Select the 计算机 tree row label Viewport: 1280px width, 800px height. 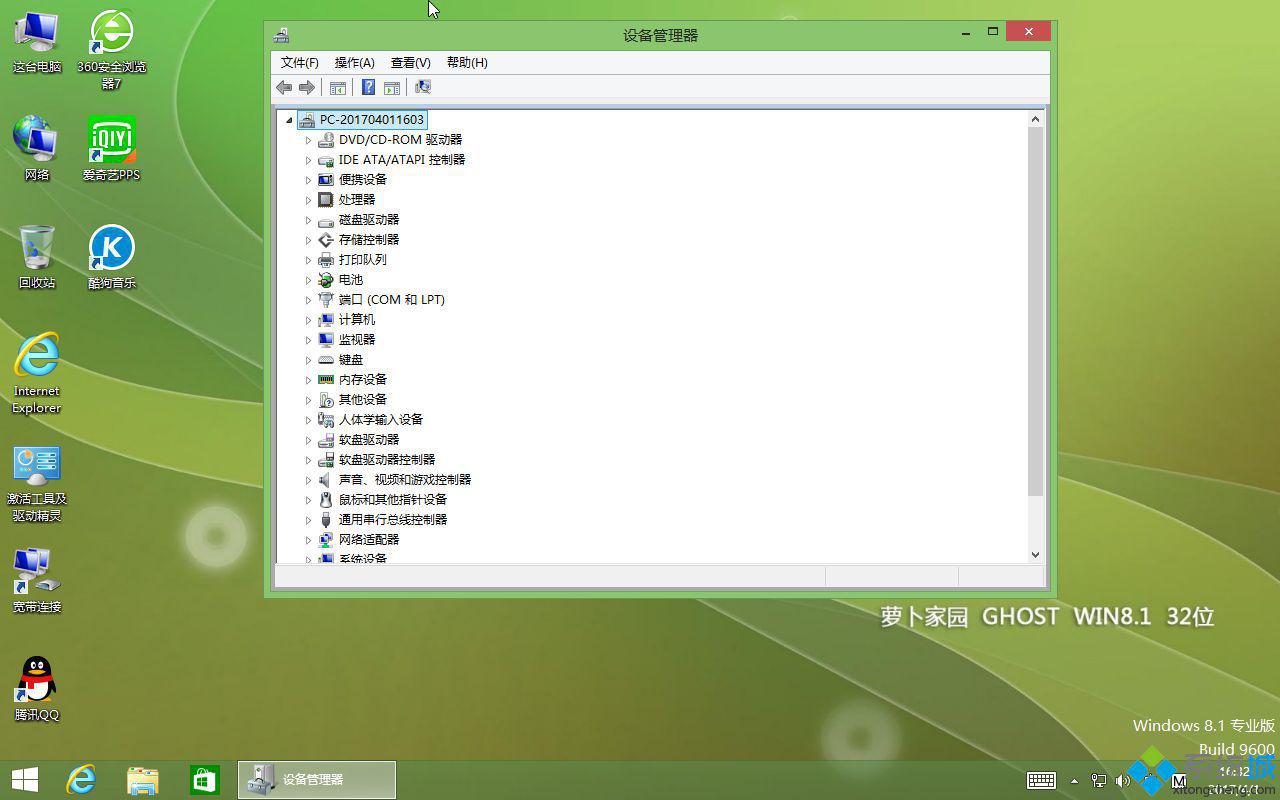[357, 320]
